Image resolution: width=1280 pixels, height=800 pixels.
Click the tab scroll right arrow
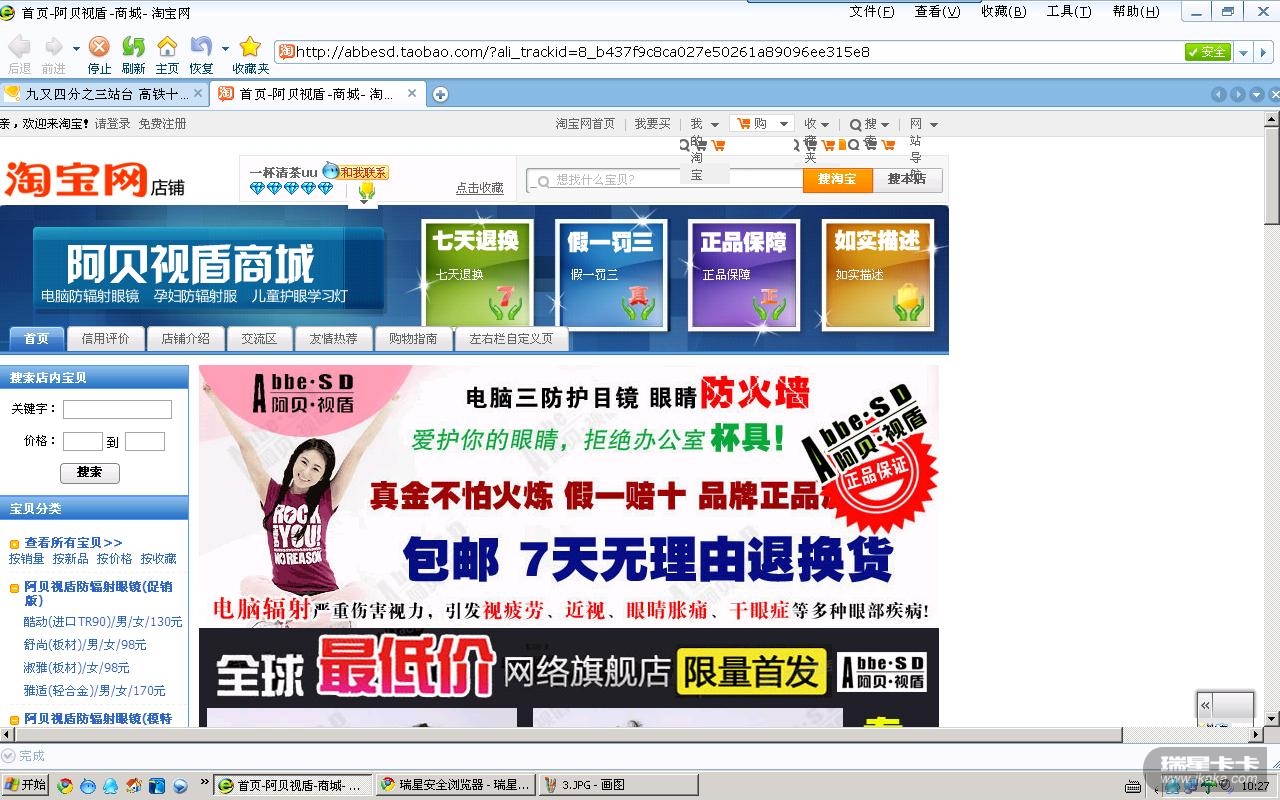[x=1238, y=94]
